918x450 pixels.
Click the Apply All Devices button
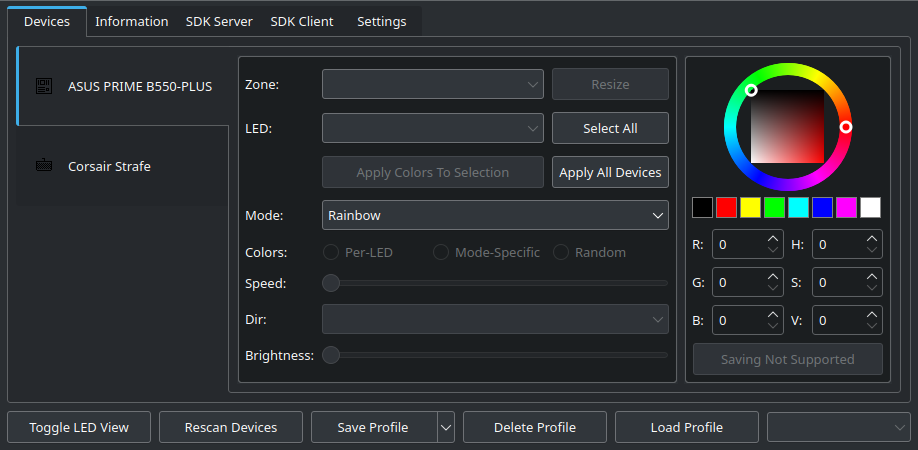[610, 172]
